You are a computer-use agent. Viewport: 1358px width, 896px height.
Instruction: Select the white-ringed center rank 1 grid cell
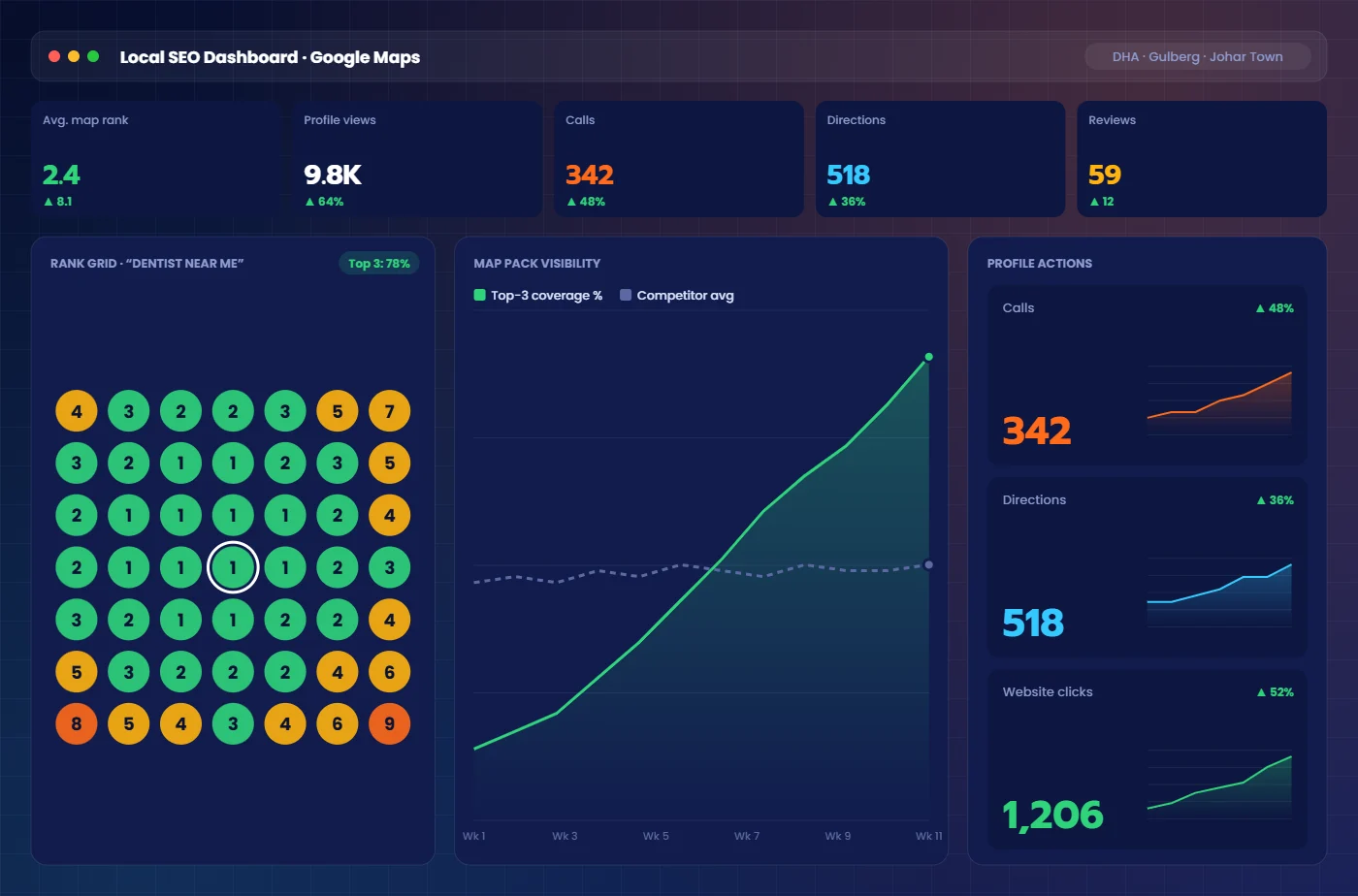[233, 567]
